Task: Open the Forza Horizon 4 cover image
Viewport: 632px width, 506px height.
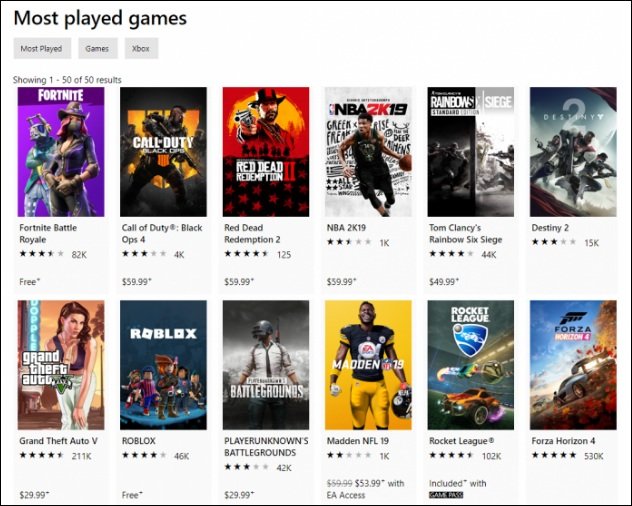Action: click(x=573, y=365)
